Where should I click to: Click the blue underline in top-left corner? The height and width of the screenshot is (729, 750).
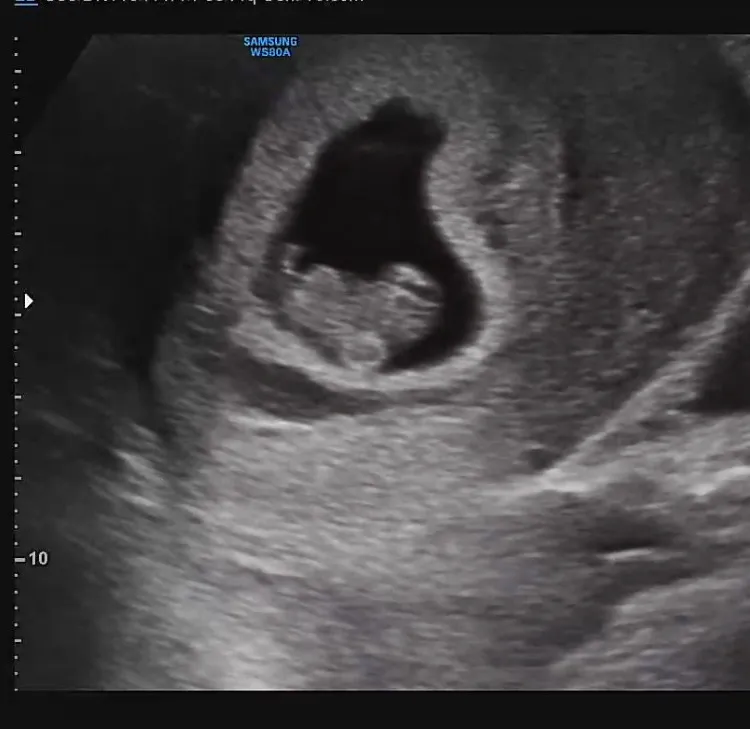tap(26, 3)
